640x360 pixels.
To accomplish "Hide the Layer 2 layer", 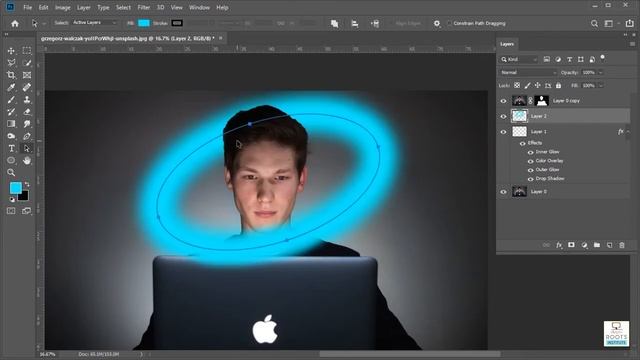I will click(x=503, y=116).
